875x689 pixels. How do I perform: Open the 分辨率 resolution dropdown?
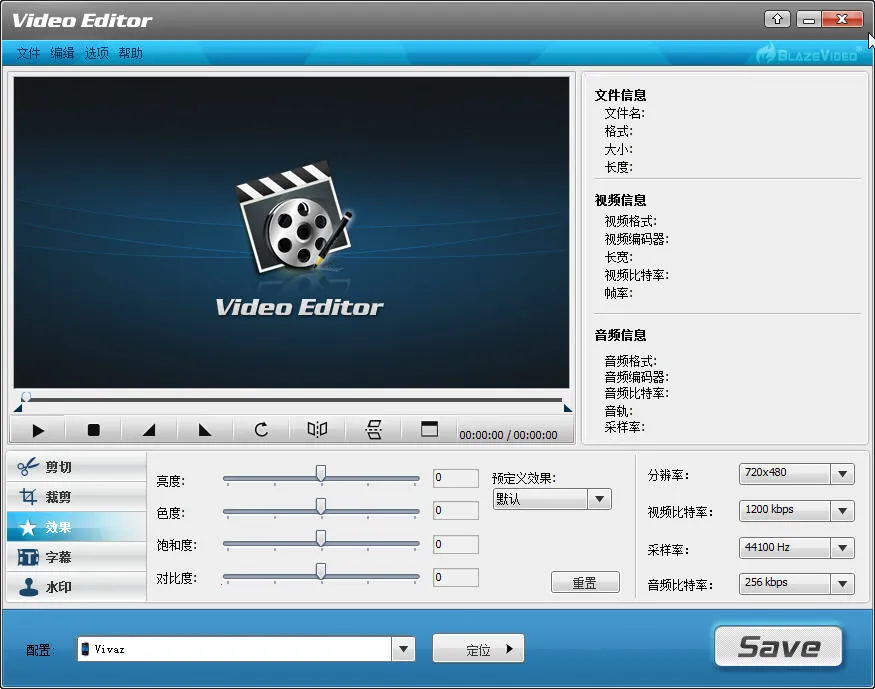(843, 473)
